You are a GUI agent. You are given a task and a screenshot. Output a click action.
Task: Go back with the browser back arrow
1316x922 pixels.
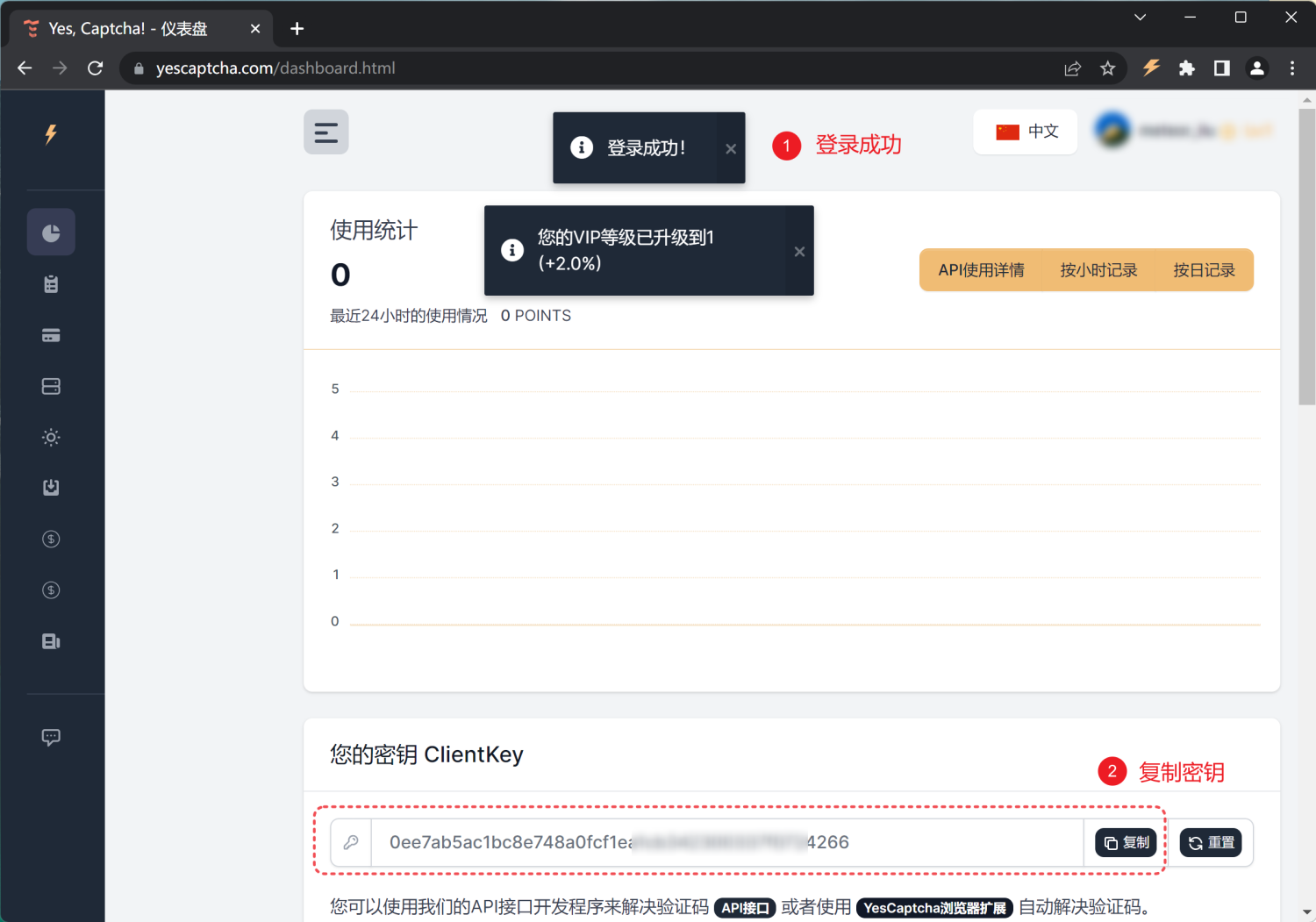[25, 68]
